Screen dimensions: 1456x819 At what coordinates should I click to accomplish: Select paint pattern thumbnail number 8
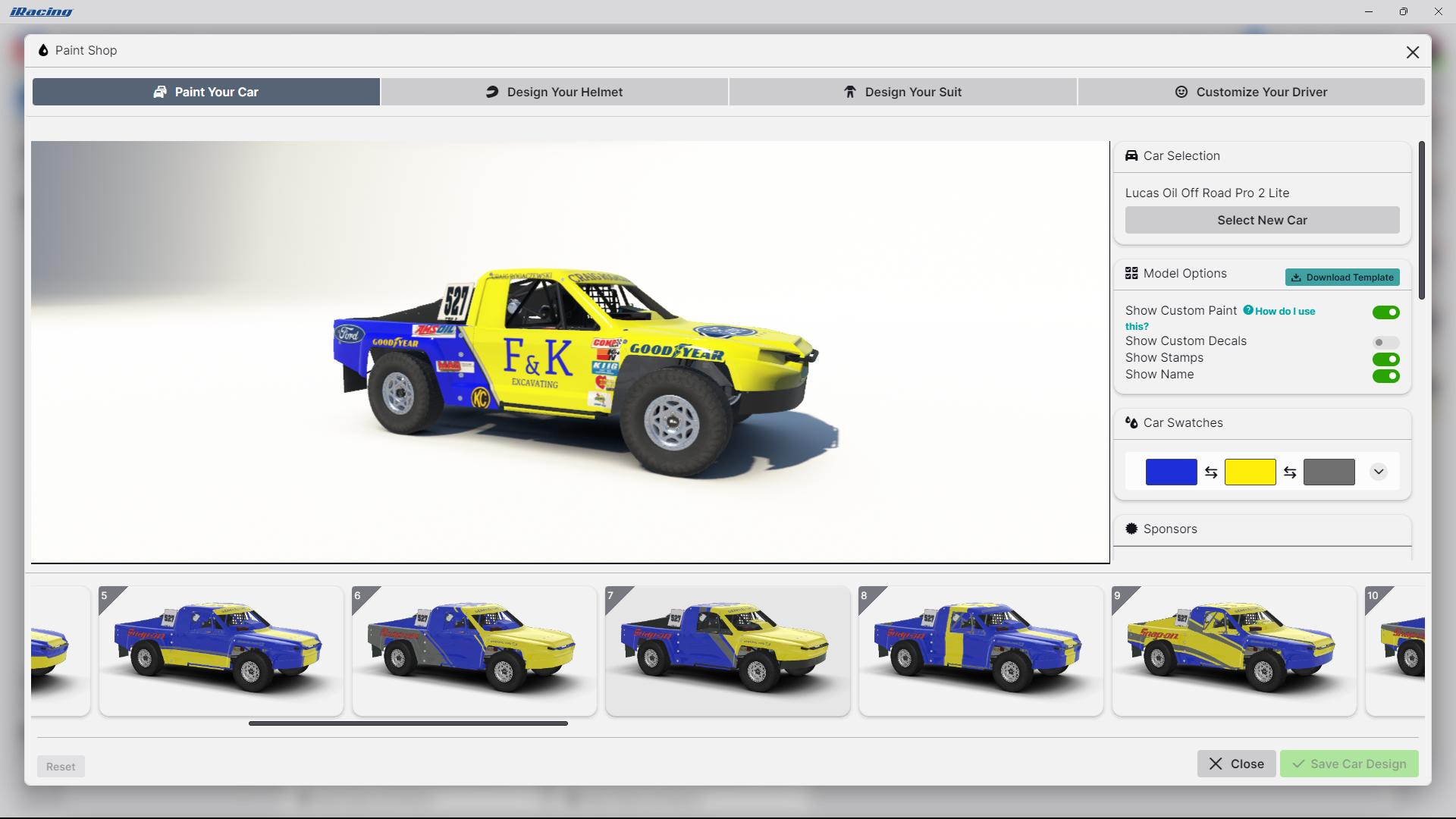pos(981,650)
